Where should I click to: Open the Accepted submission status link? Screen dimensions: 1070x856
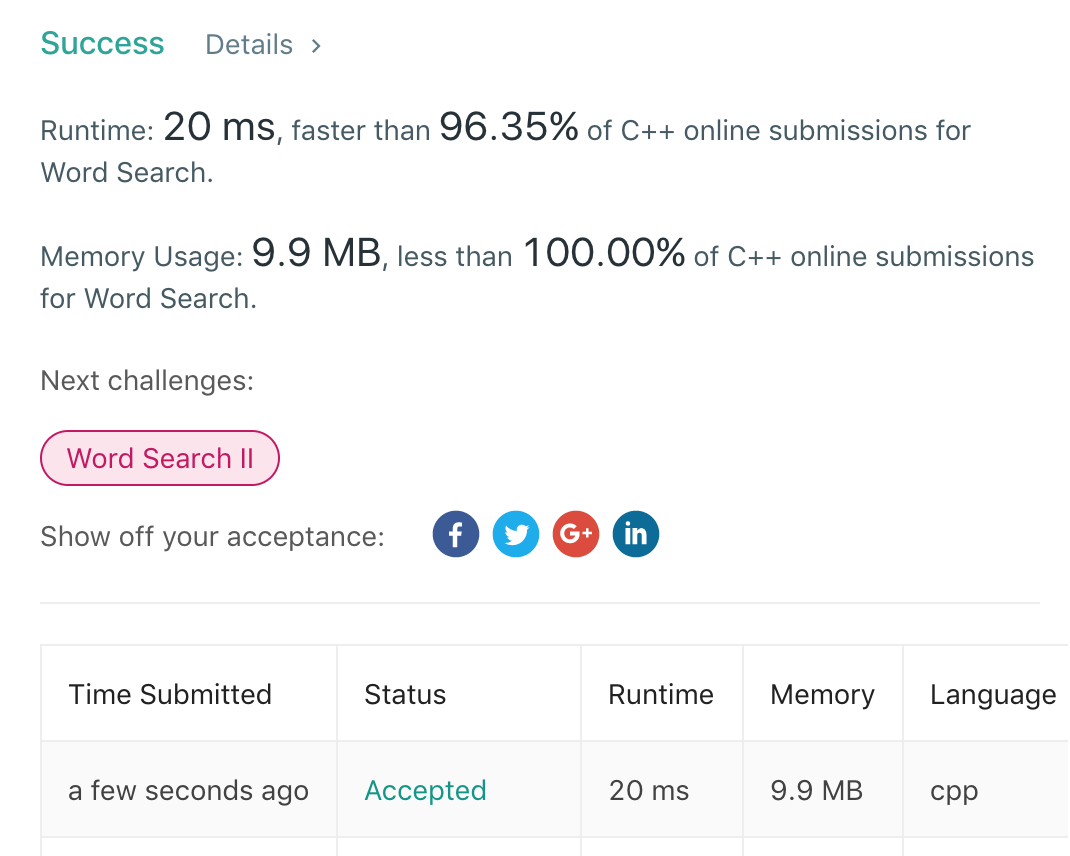pyautogui.click(x=425, y=791)
